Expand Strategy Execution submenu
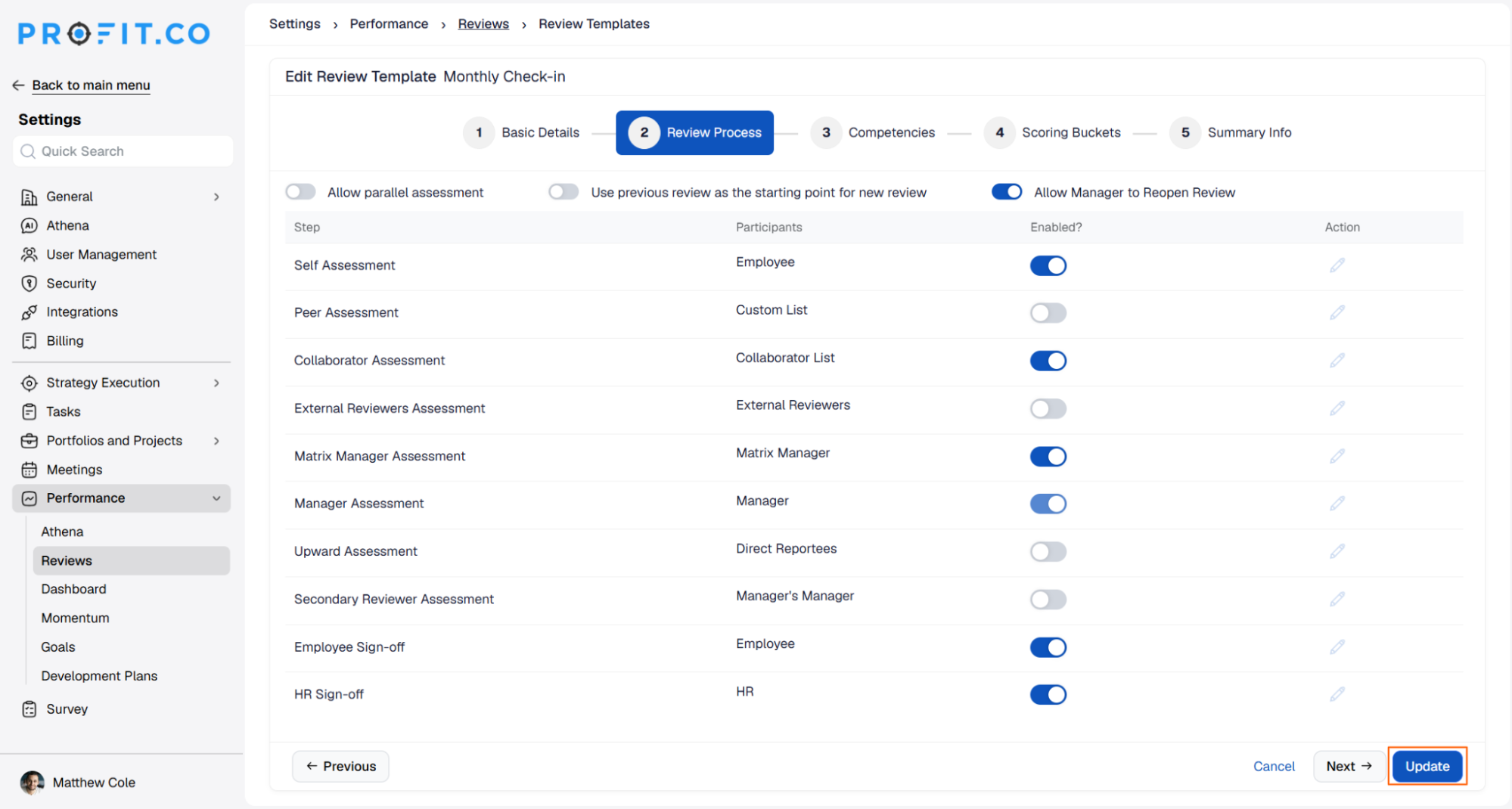1512x809 pixels. (x=216, y=383)
